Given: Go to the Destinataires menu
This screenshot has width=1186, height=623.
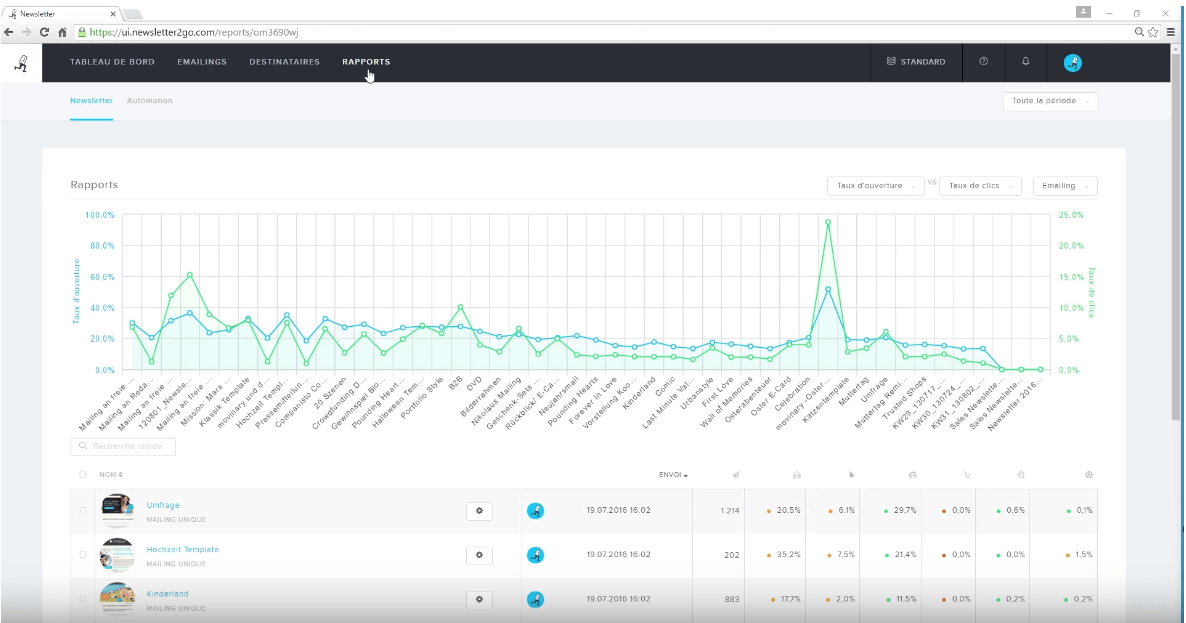Looking at the screenshot, I should pyautogui.click(x=285, y=62).
